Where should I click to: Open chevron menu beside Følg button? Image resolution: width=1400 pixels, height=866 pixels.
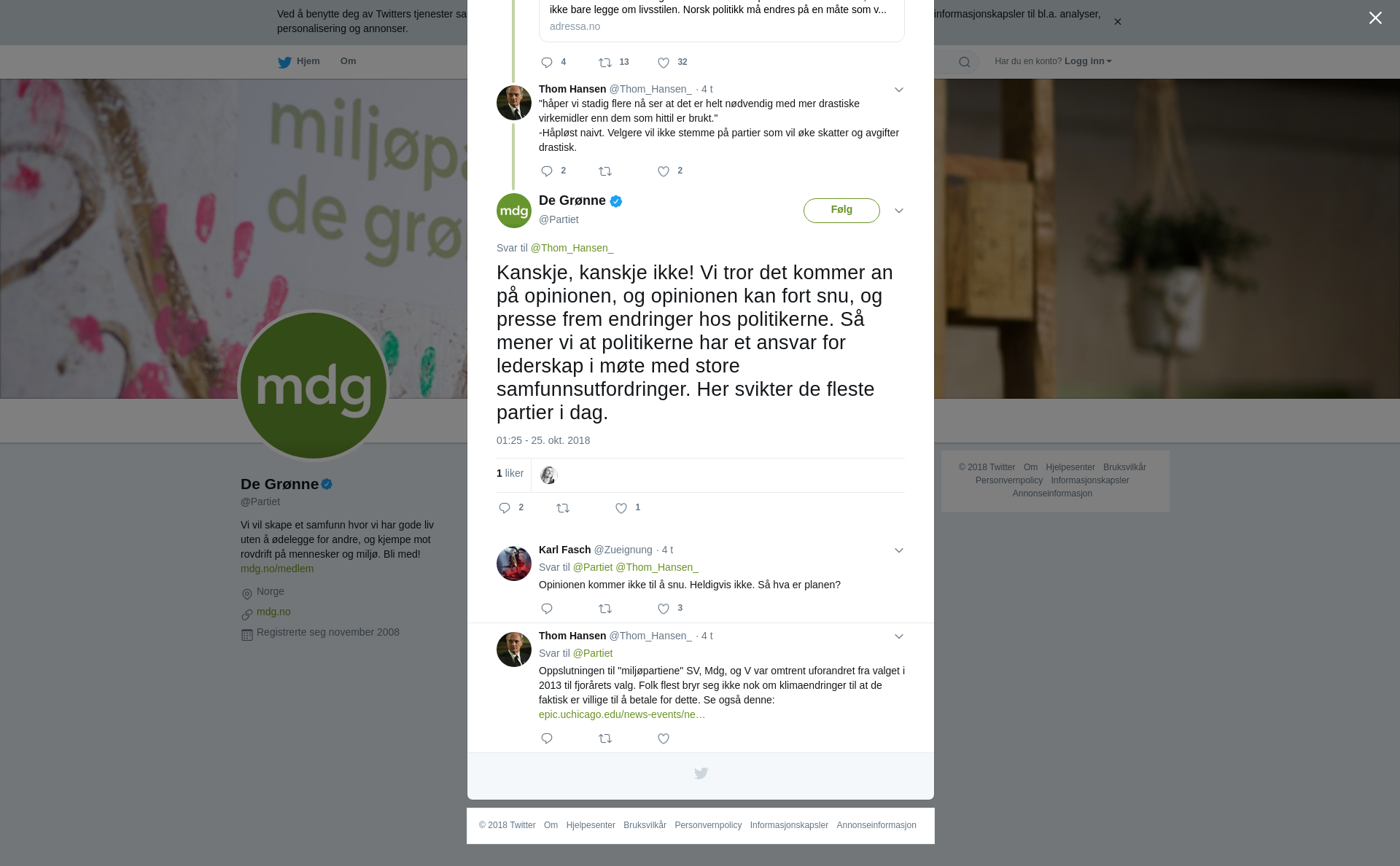click(899, 211)
